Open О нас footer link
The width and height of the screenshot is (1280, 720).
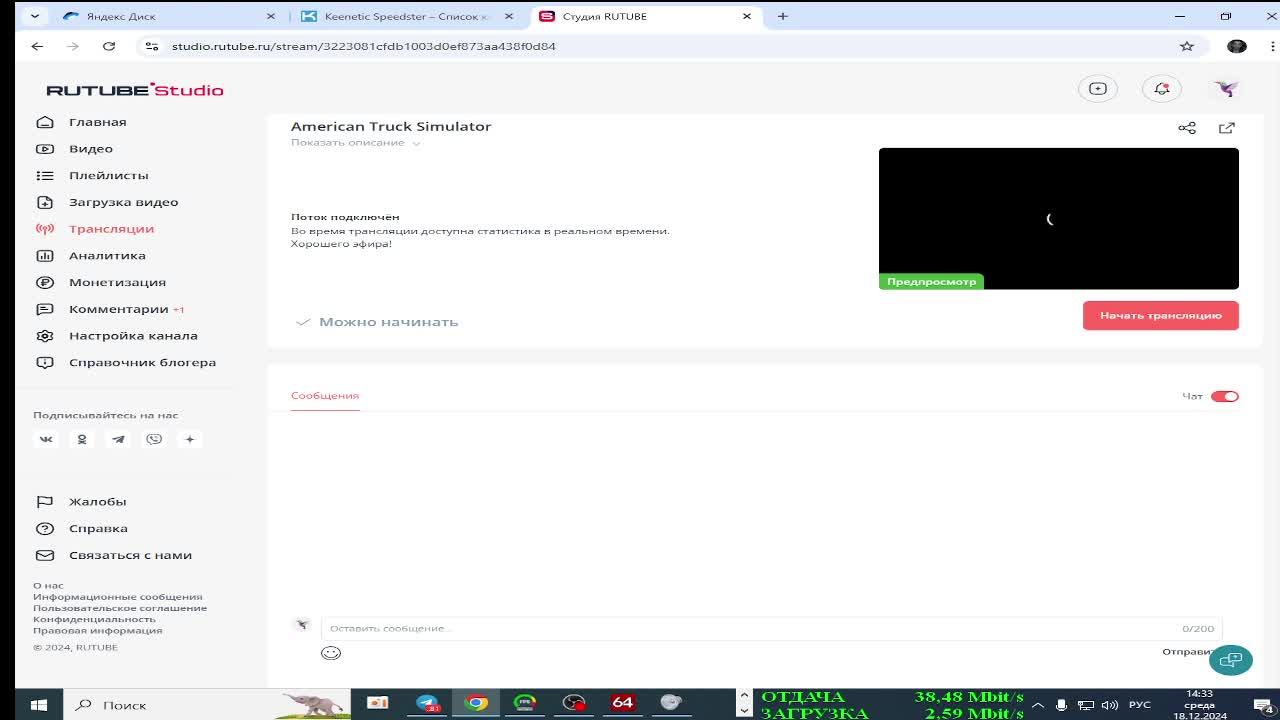(48, 586)
